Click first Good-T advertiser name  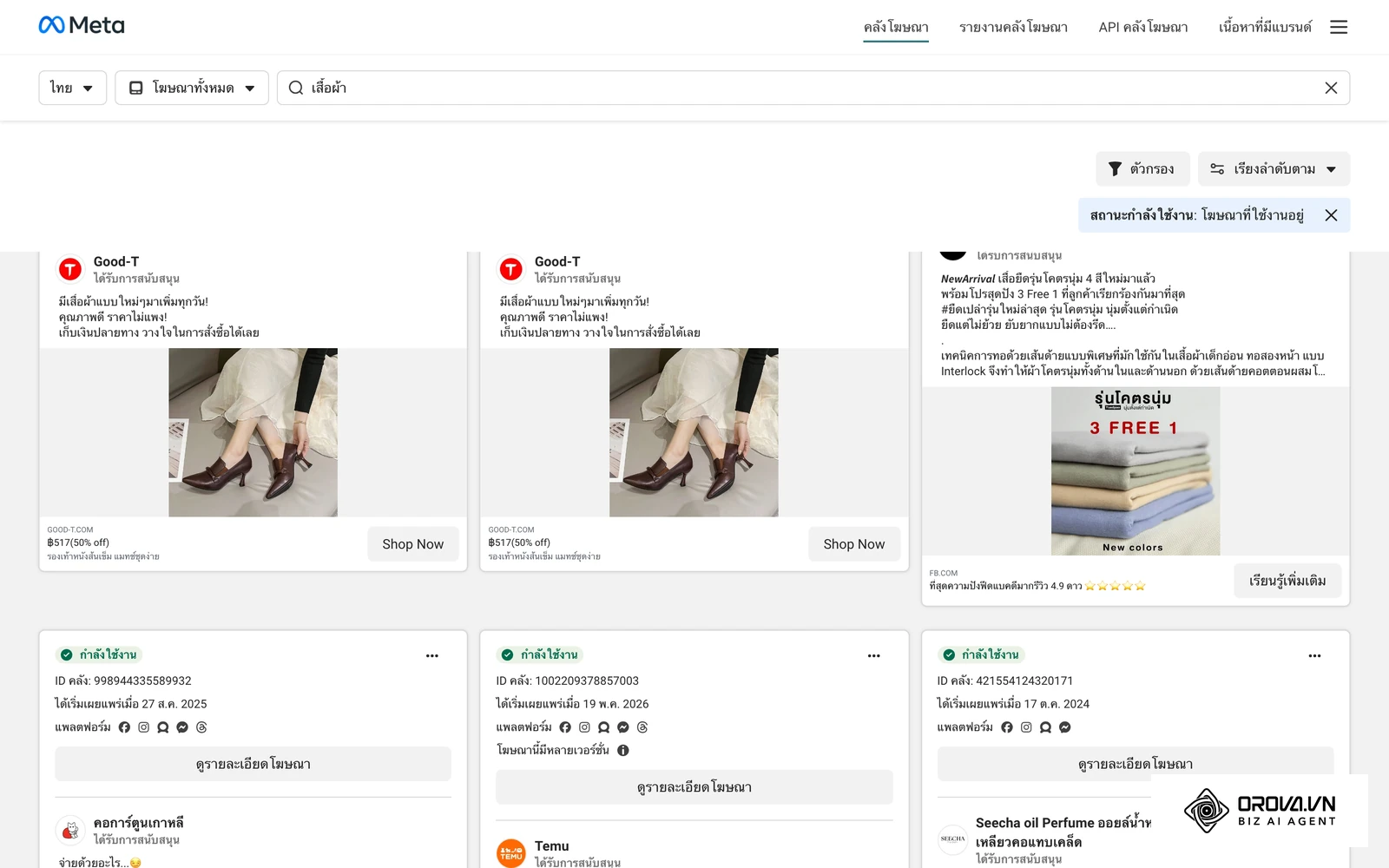tap(116, 261)
